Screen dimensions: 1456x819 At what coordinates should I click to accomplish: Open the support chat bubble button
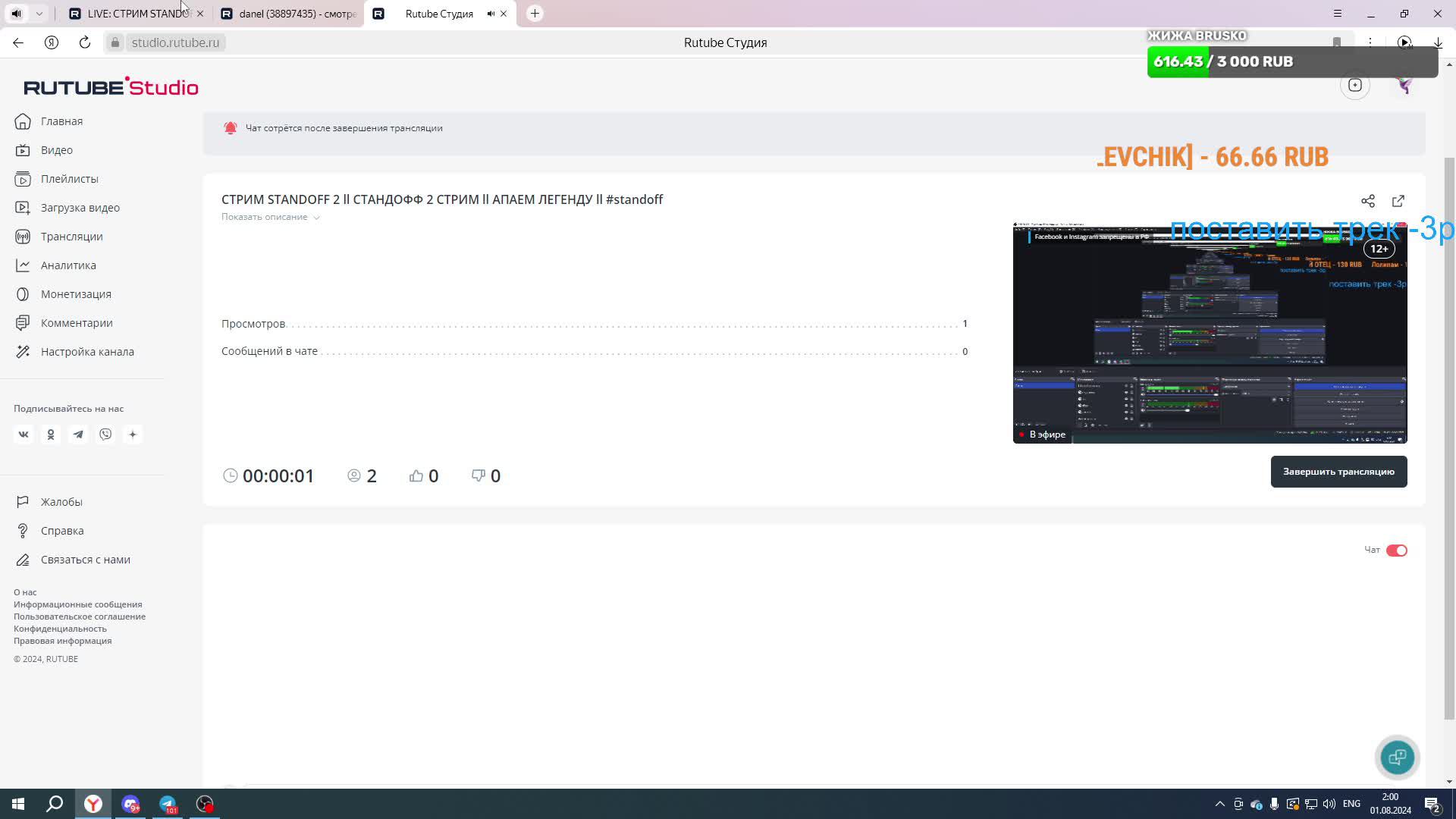coord(1398,757)
